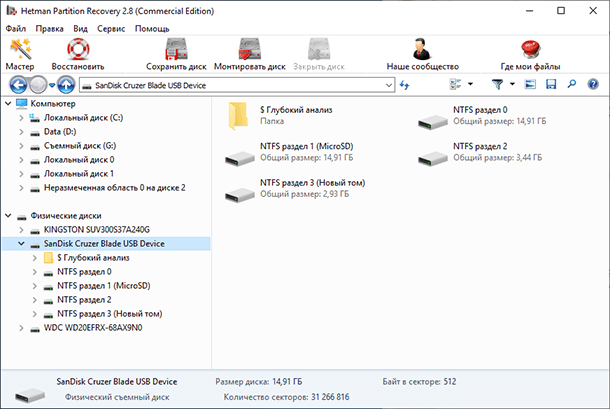Go back with the blue left arrow

tap(18, 85)
